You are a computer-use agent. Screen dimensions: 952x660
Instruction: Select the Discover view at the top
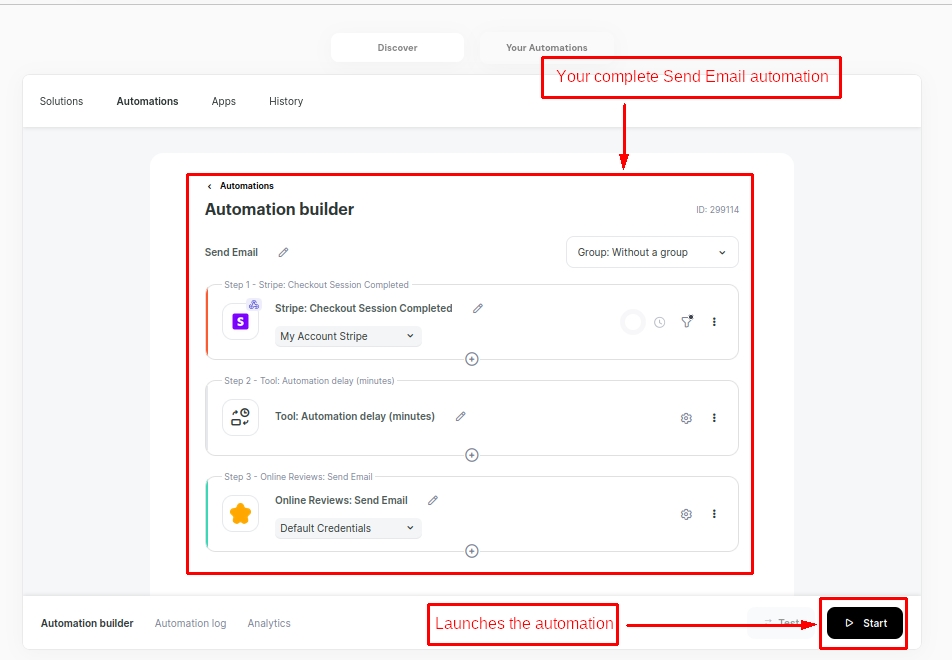[x=397, y=48]
